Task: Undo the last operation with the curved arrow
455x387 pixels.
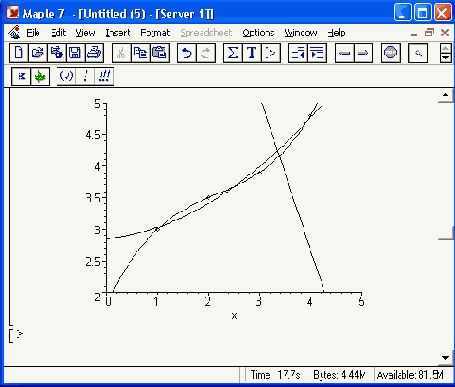Action: [x=187, y=53]
